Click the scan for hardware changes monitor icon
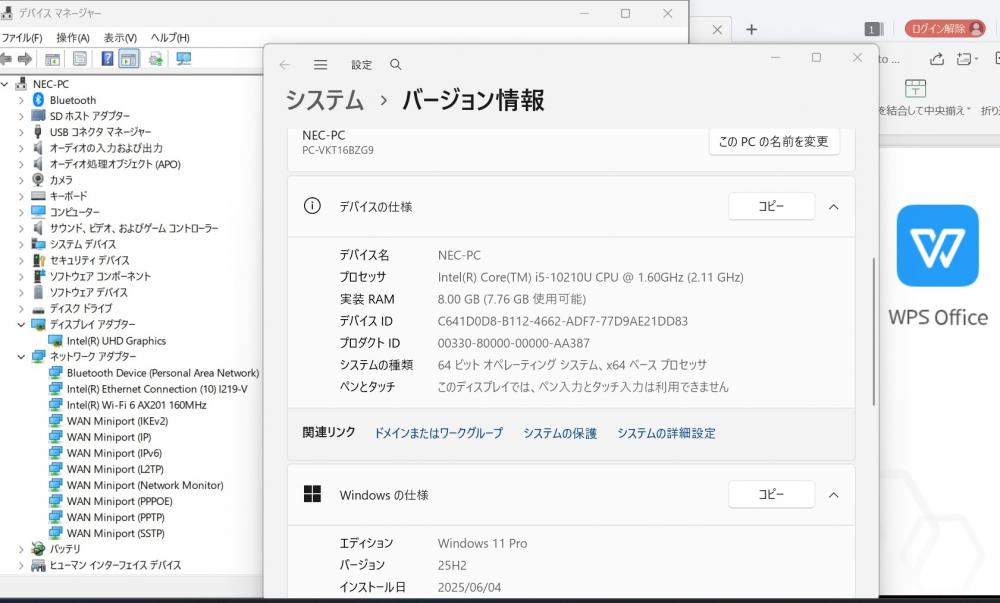 (183, 59)
